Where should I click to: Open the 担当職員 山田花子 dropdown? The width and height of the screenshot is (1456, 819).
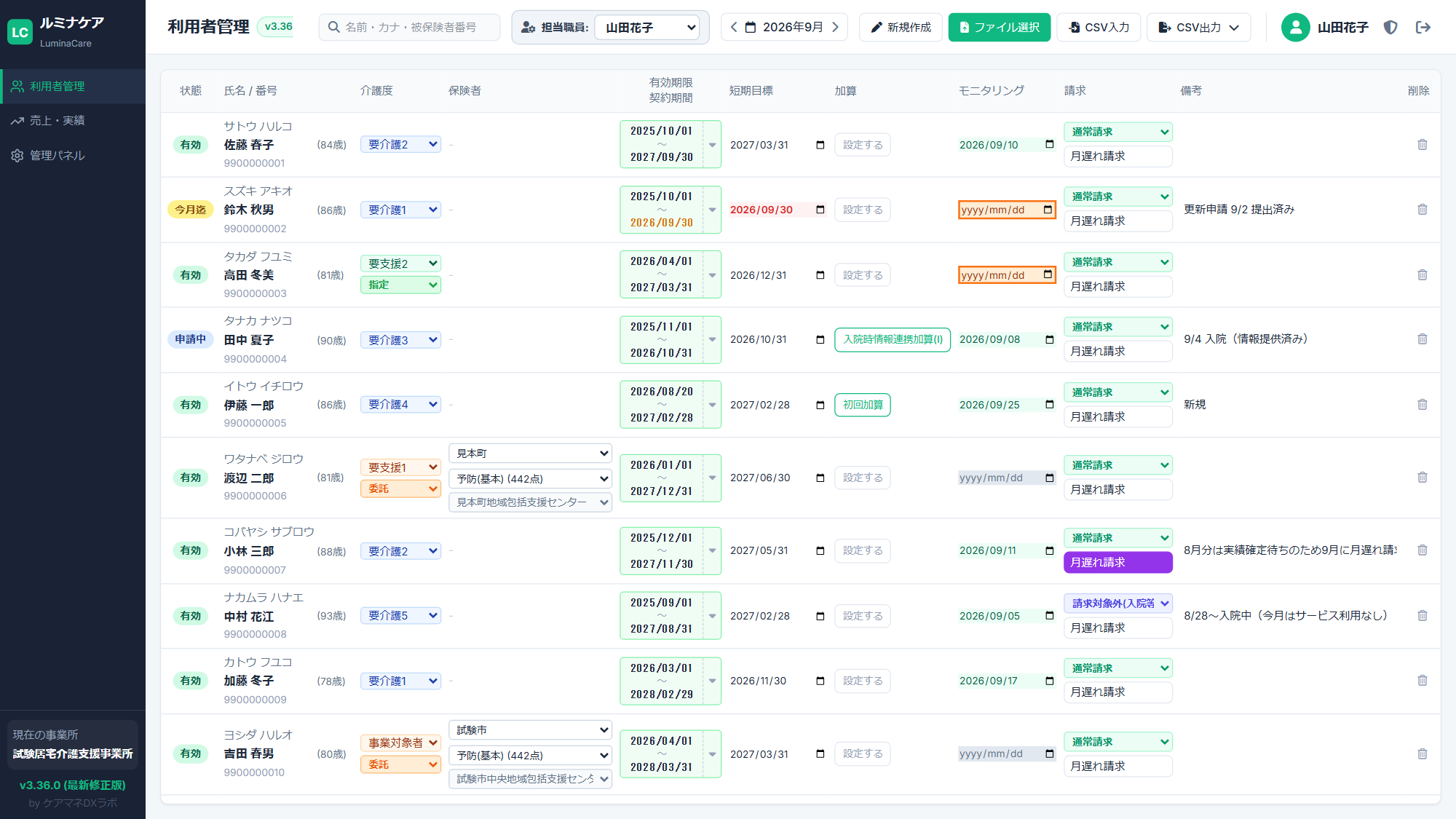click(647, 28)
